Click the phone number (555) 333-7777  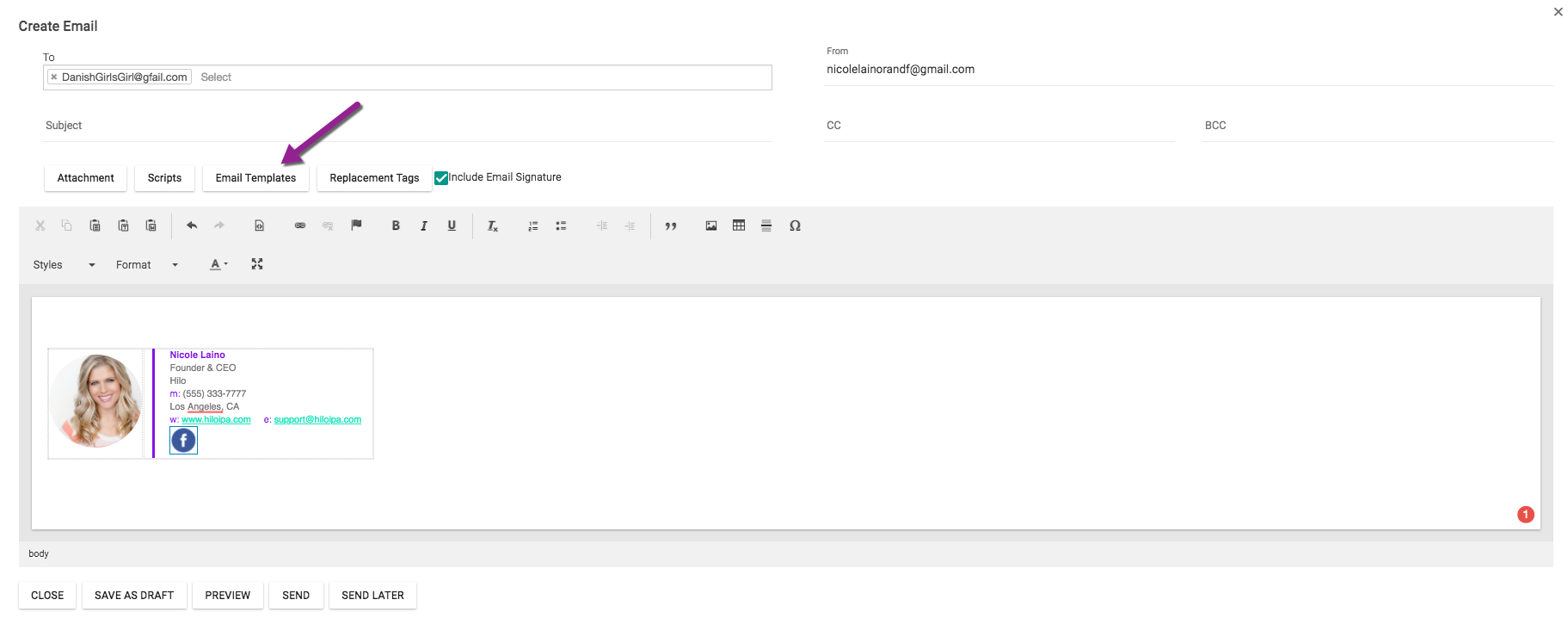(x=214, y=394)
